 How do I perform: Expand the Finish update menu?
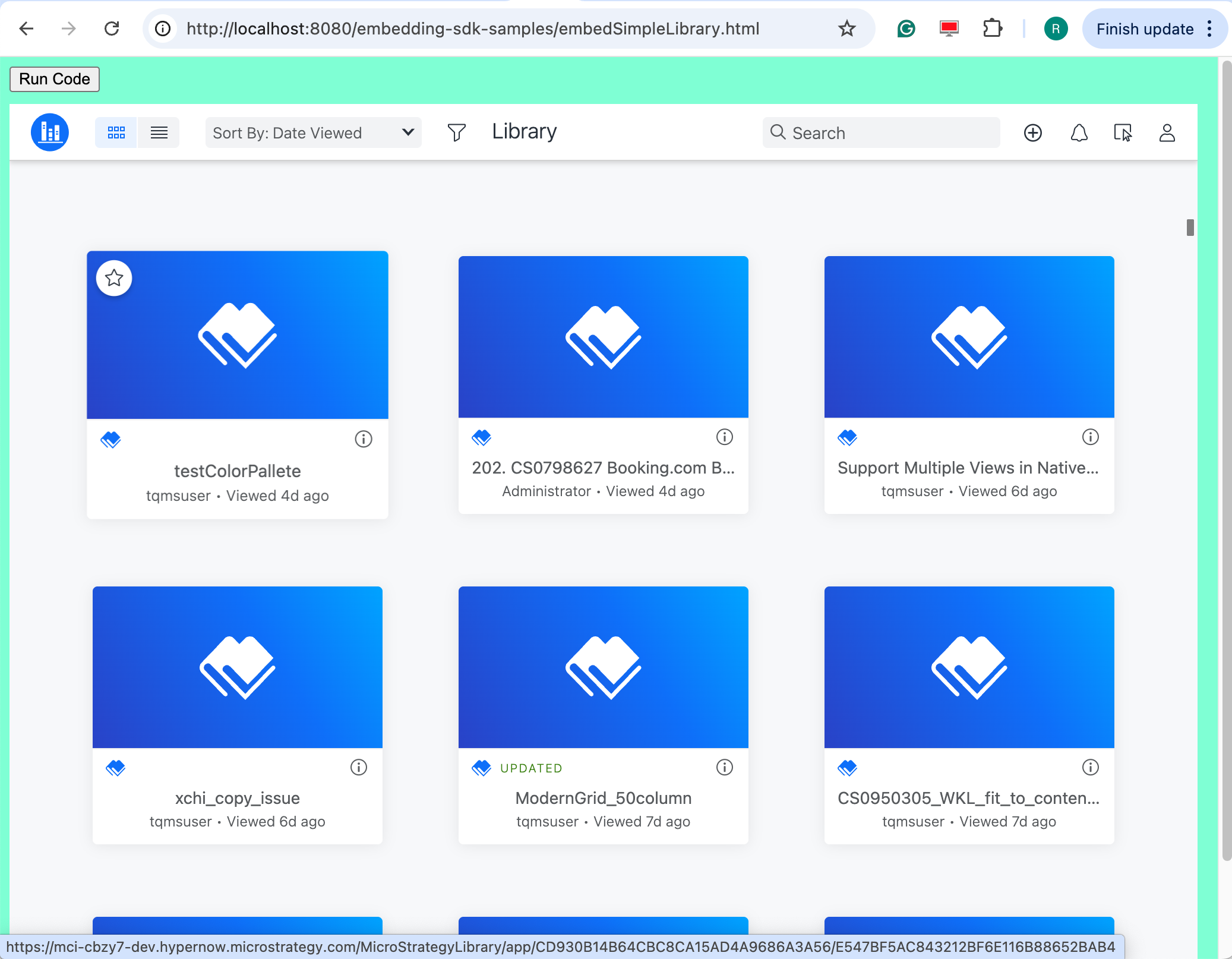1208,29
